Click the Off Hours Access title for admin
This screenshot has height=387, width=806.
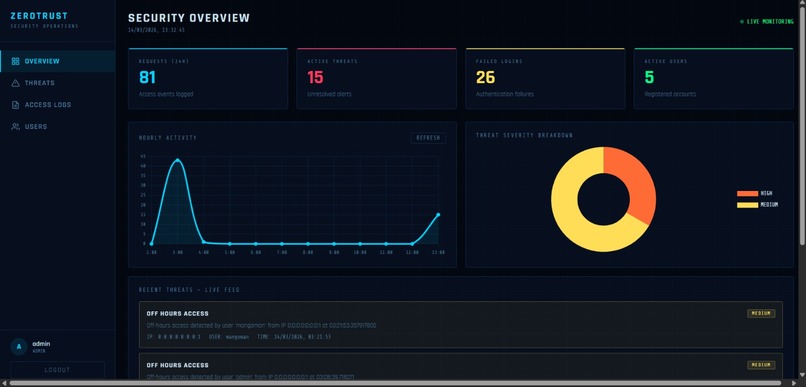tap(177, 365)
